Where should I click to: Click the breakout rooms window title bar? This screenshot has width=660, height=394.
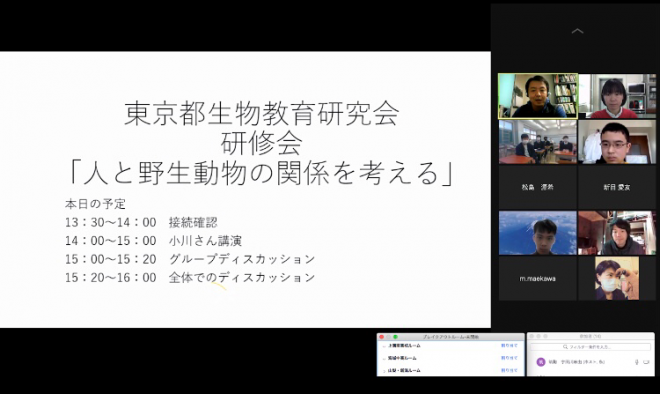point(451,337)
